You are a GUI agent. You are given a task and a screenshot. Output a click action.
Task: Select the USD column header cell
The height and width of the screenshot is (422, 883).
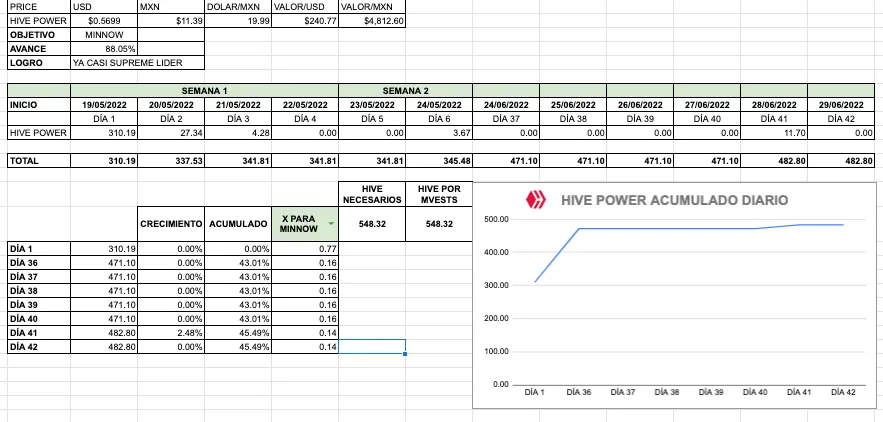[104, 7]
